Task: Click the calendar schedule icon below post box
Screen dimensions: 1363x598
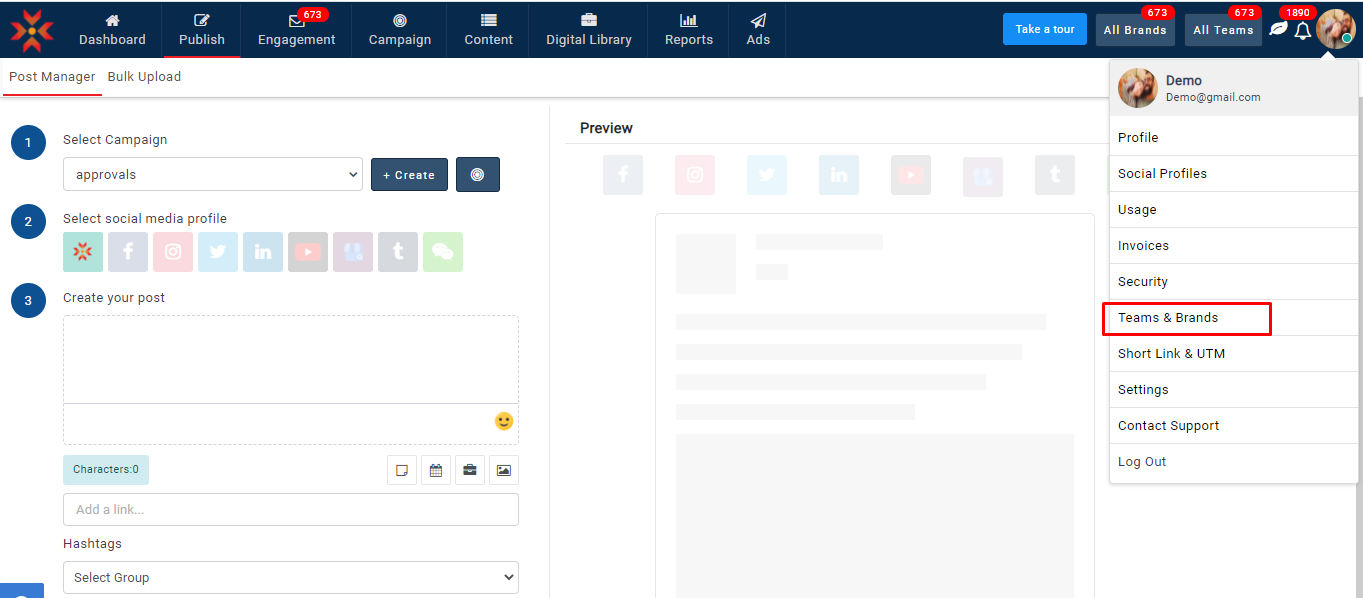Action: coord(436,470)
